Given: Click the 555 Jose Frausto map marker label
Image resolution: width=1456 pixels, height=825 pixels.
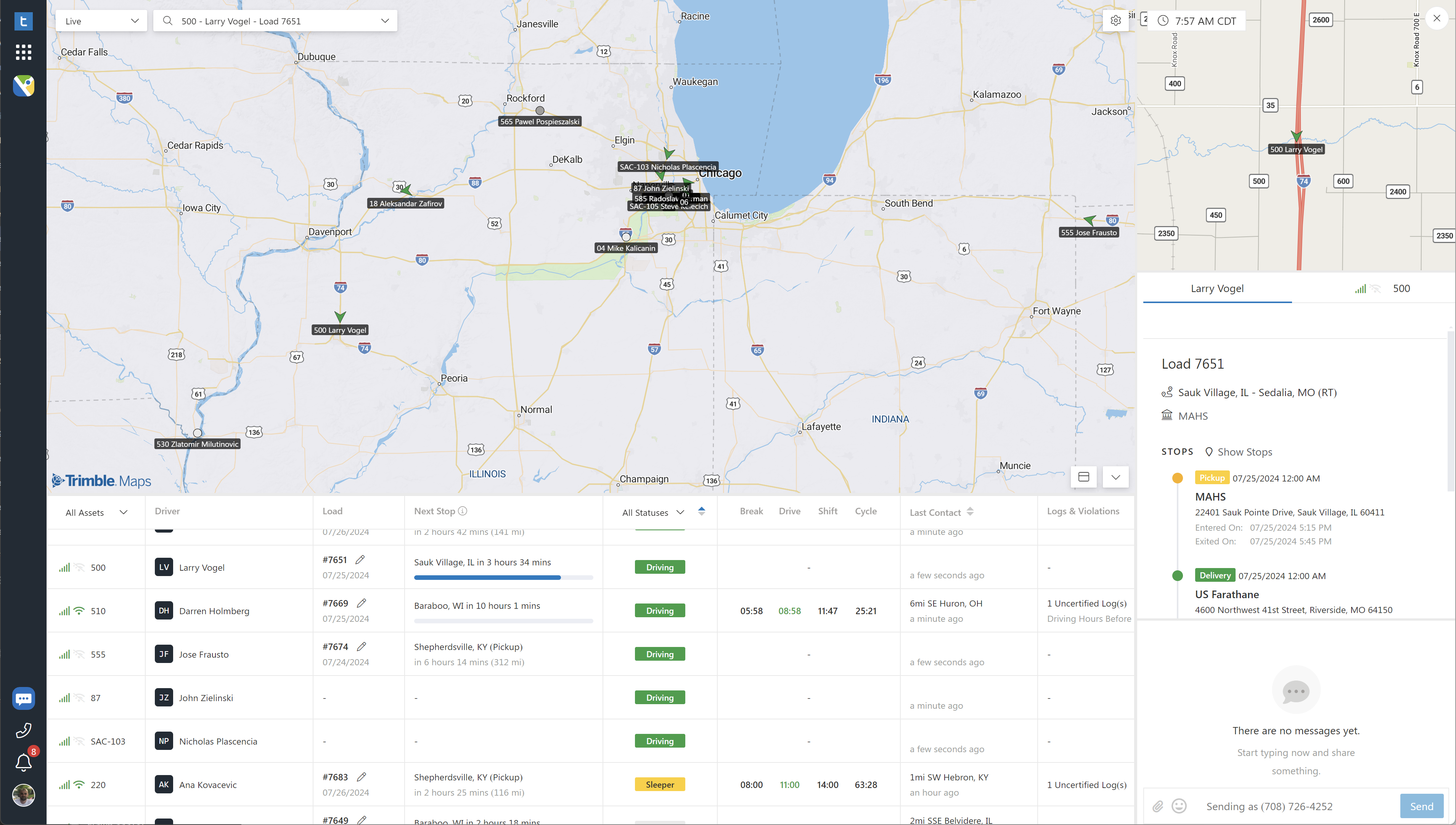Looking at the screenshot, I should click(1089, 233).
